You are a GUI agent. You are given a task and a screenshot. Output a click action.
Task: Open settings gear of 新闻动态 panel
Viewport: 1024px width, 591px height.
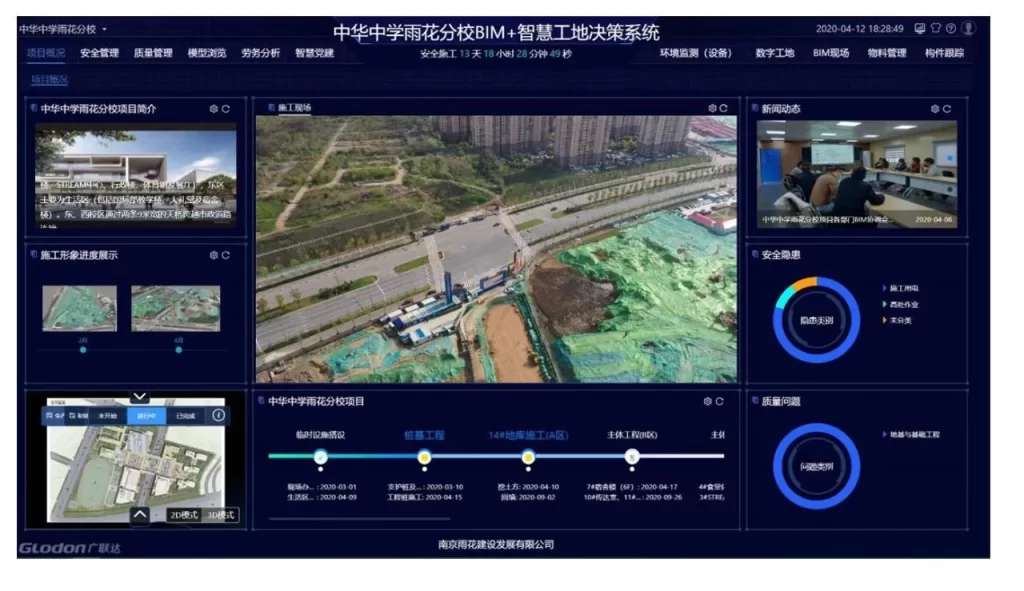[x=935, y=109]
